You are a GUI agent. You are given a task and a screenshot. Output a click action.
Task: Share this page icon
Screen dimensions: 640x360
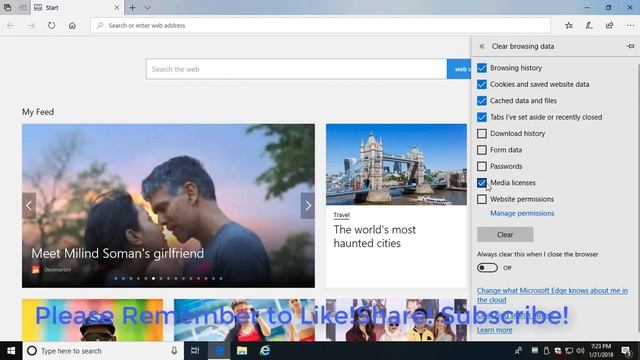pos(609,25)
